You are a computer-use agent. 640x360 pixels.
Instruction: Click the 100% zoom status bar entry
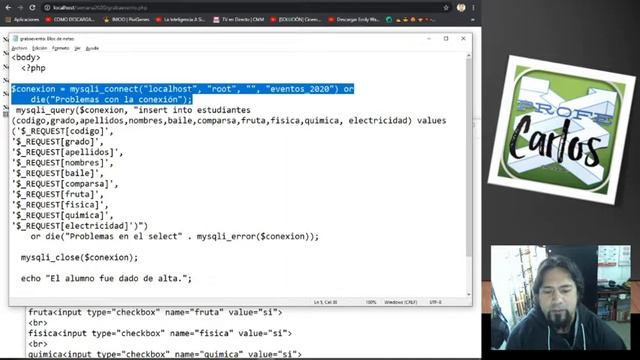371,302
